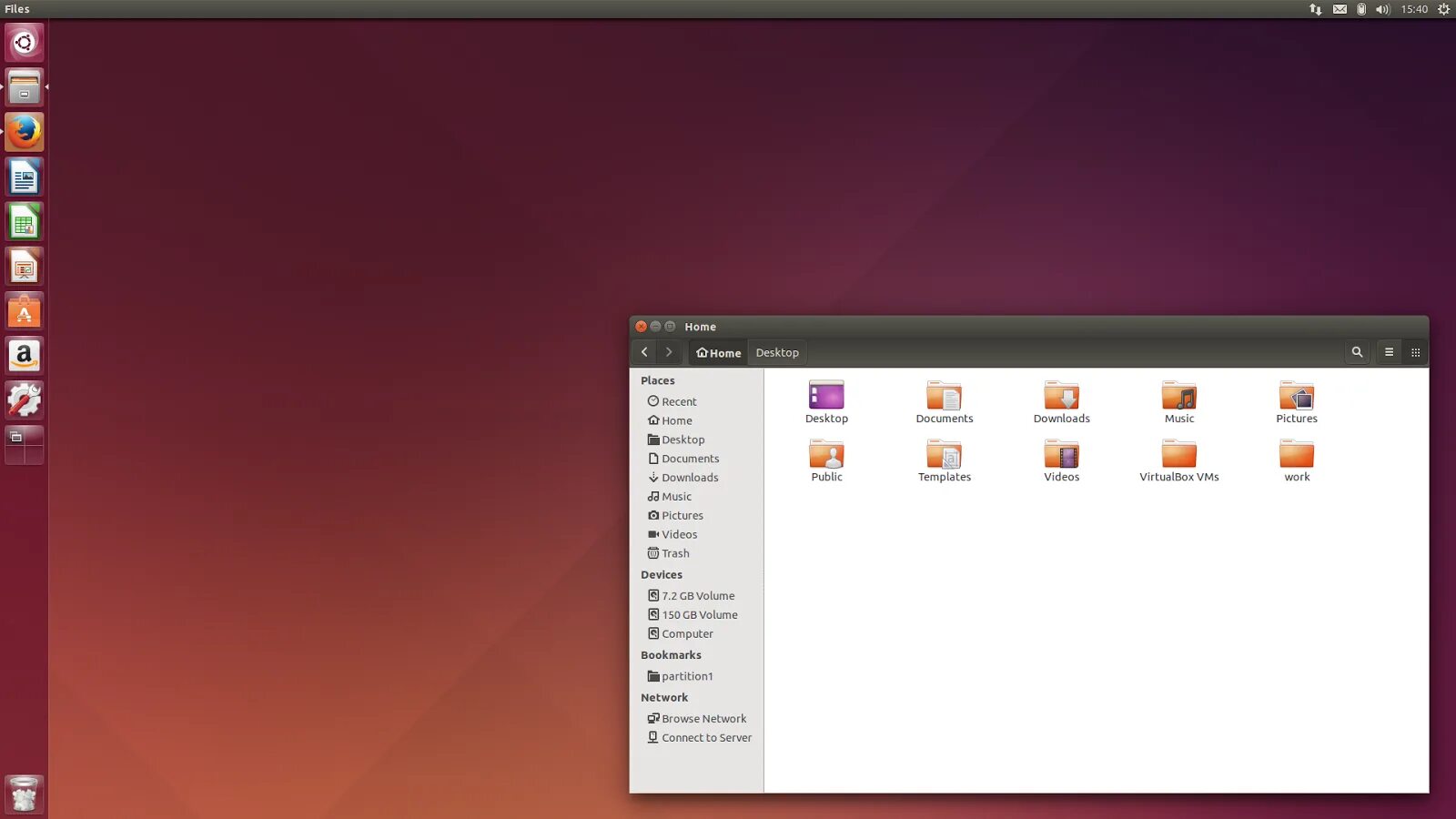Go back in Files window
The height and width of the screenshot is (819, 1456).
pos(644,352)
